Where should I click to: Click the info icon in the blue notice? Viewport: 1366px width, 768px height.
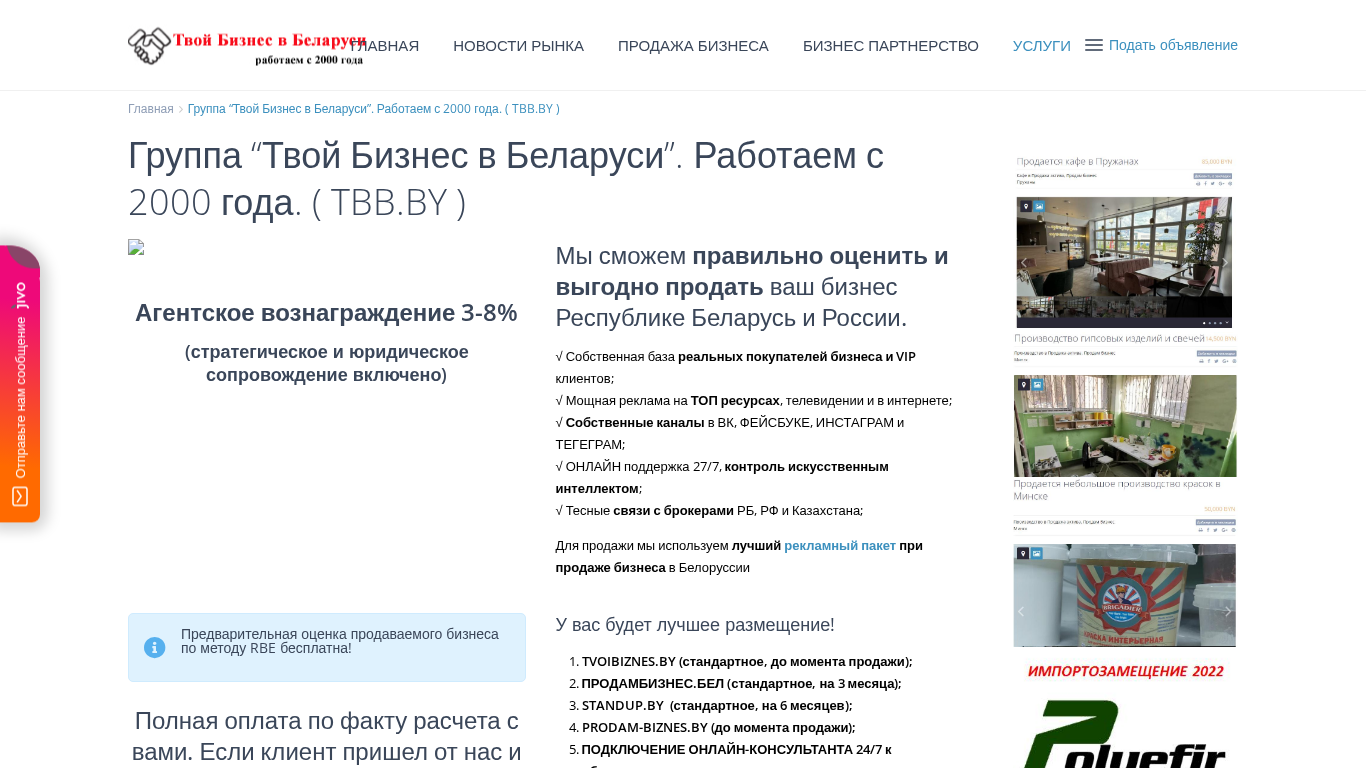(x=155, y=647)
